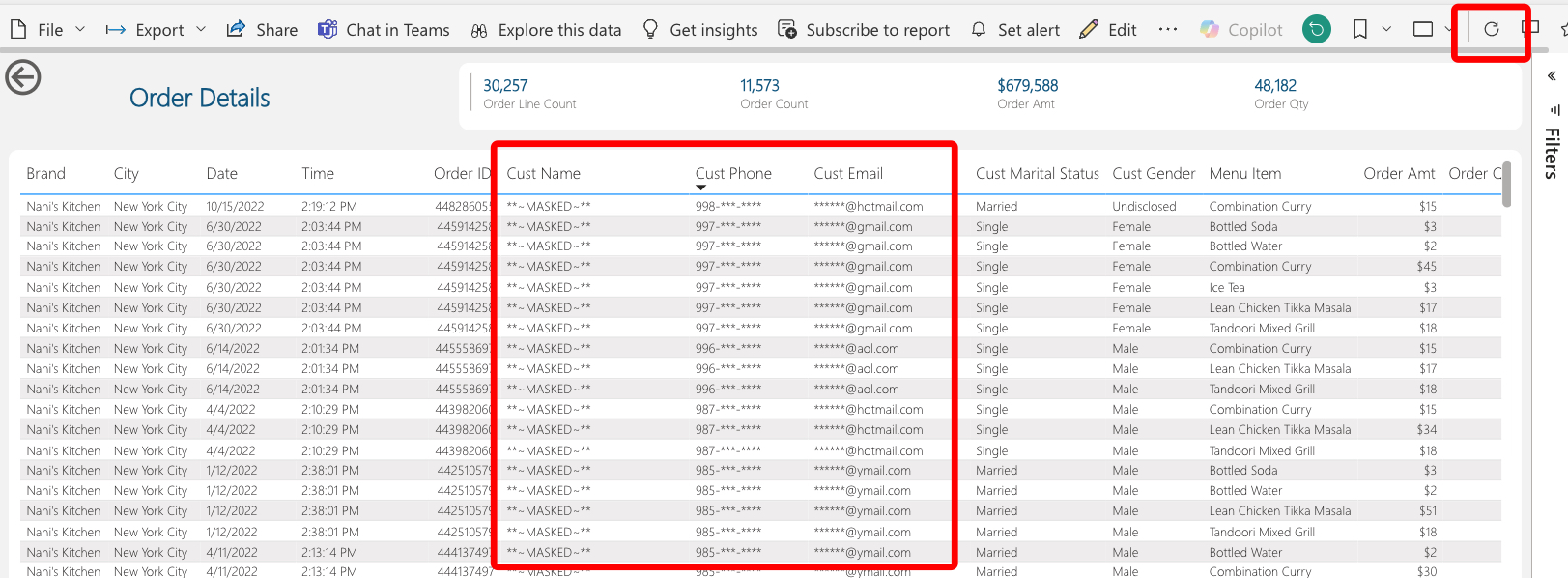The image size is (1568, 578).
Task: Select the 4/11/2022 Bottled Water row date
Action: click(232, 553)
